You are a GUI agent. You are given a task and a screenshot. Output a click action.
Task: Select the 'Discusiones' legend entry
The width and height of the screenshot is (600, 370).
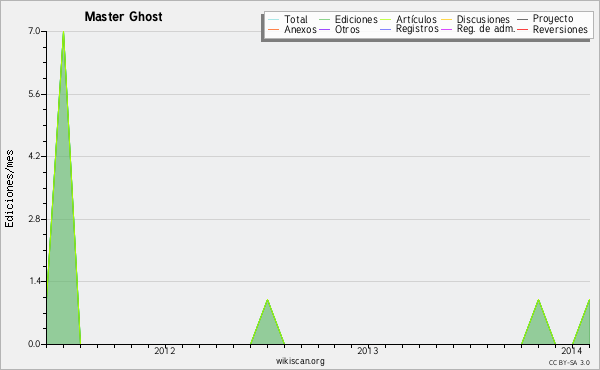[x=483, y=19]
